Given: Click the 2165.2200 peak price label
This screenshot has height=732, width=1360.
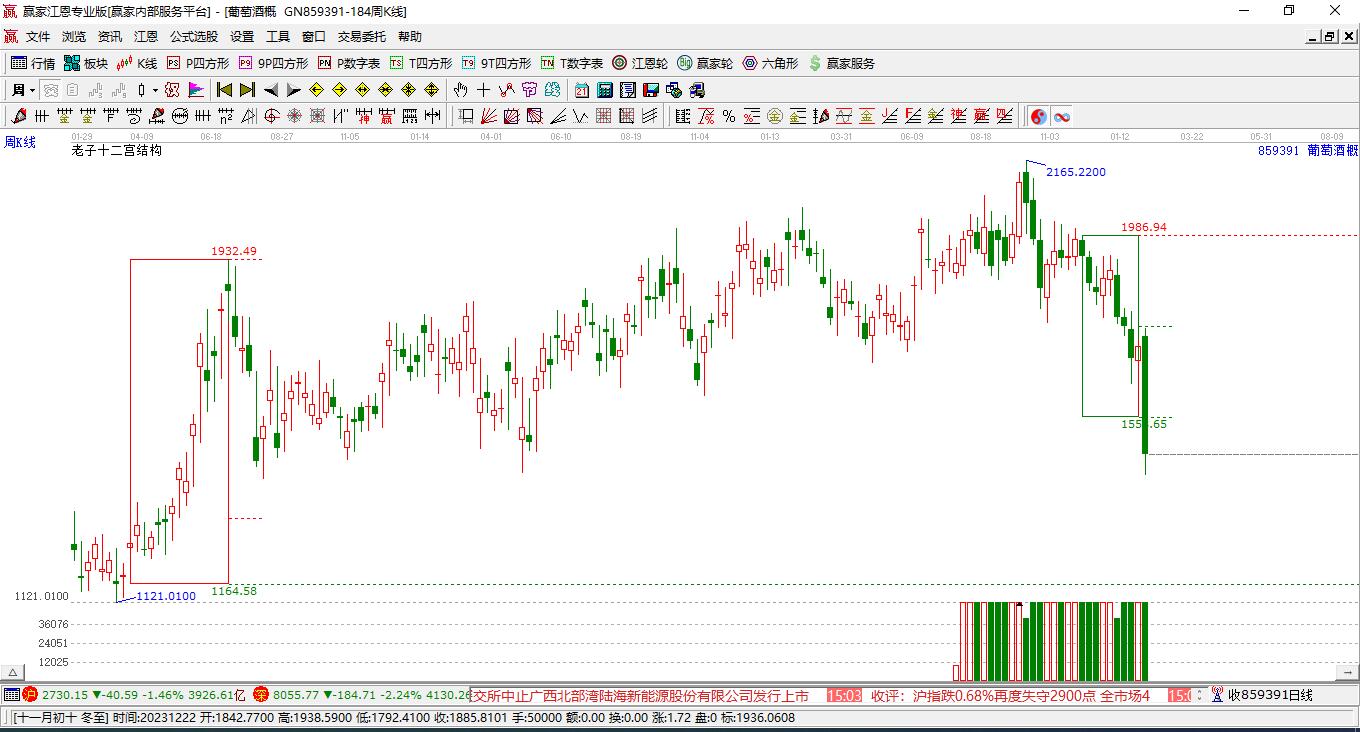Looking at the screenshot, I should (x=1076, y=172).
